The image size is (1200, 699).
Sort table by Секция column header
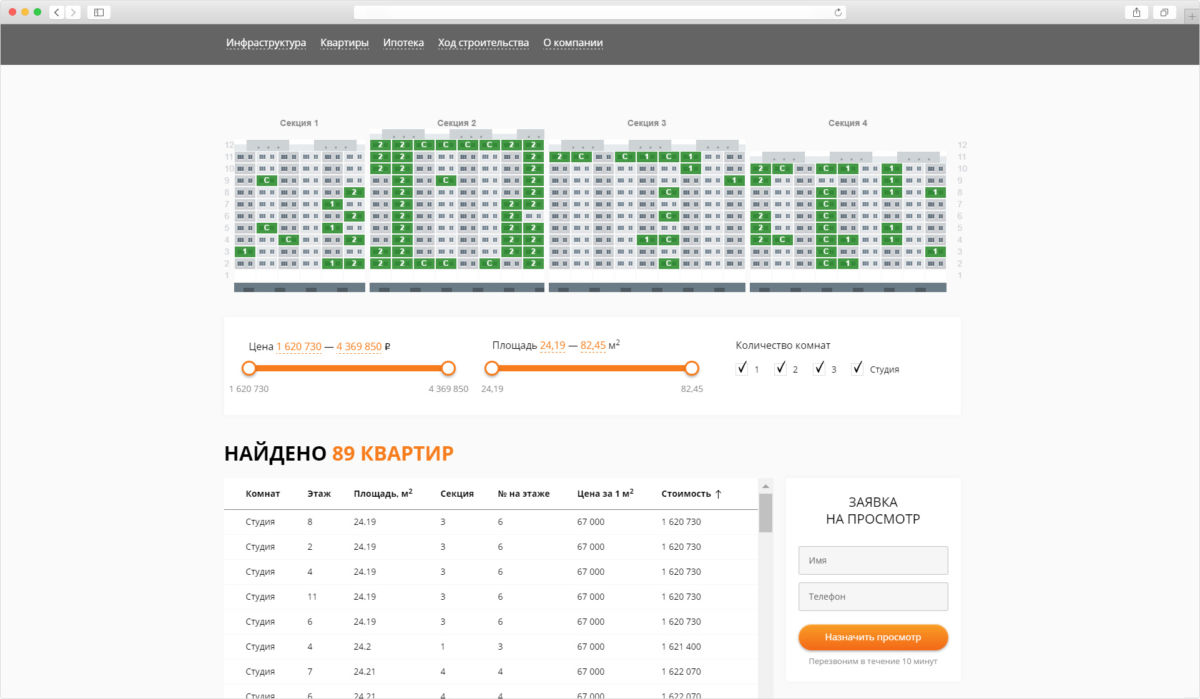[x=457, y=494]
